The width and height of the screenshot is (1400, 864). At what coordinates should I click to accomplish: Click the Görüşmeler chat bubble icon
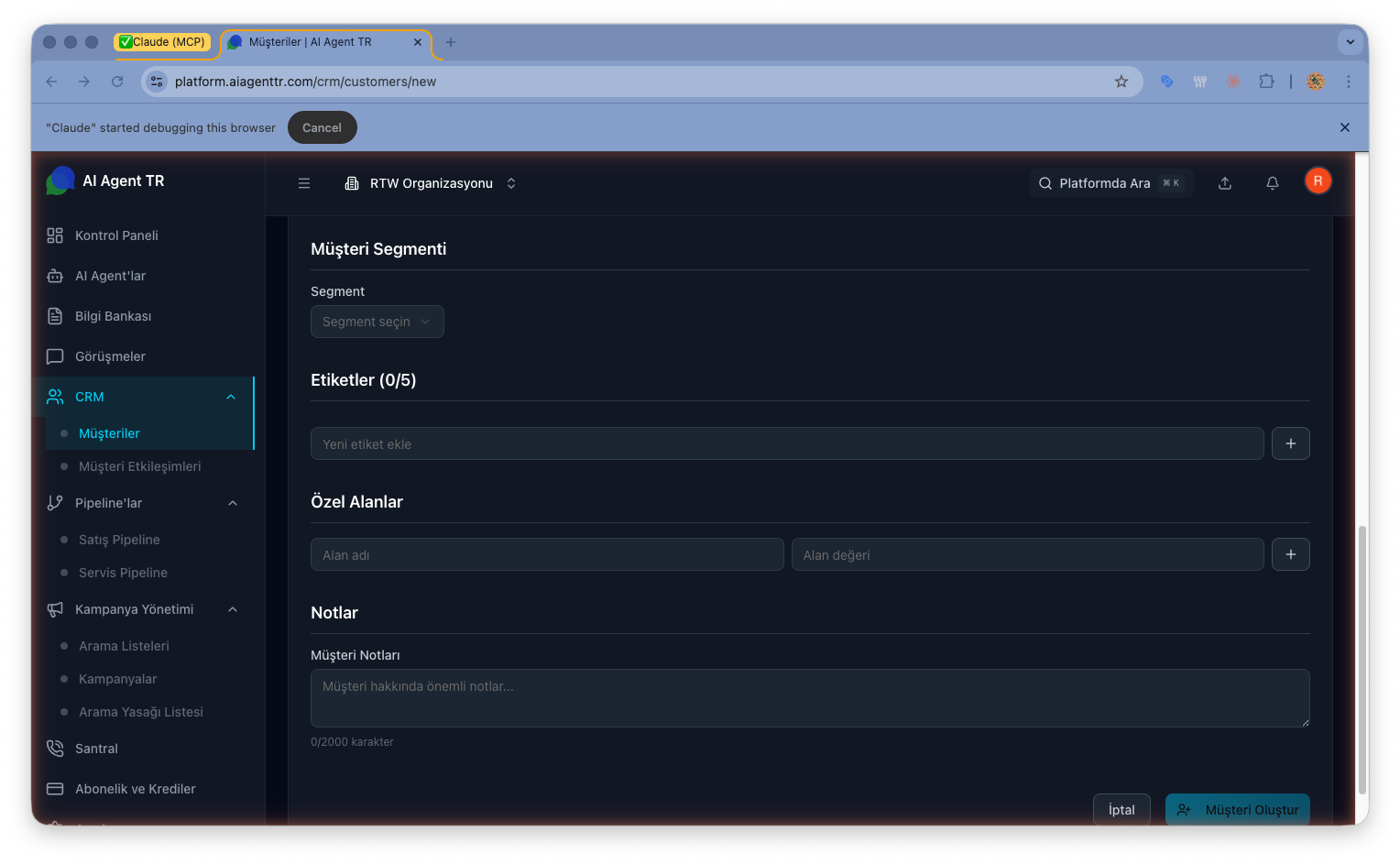click(55, 356)
